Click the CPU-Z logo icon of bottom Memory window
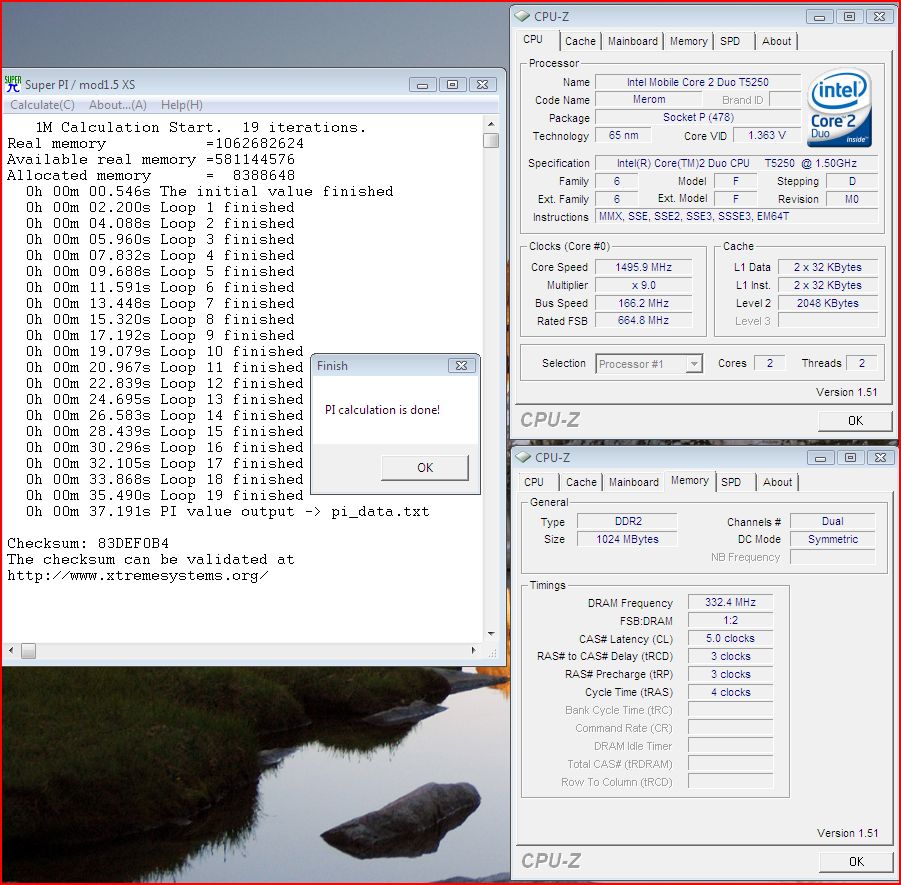901x885 pixels. coord(523,457)
